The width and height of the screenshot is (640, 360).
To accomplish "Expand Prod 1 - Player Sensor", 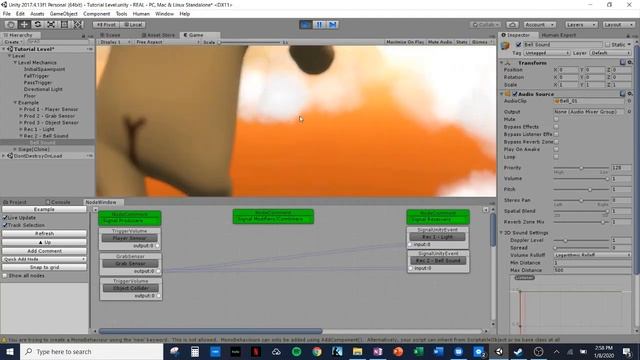I will click(21, 109).
